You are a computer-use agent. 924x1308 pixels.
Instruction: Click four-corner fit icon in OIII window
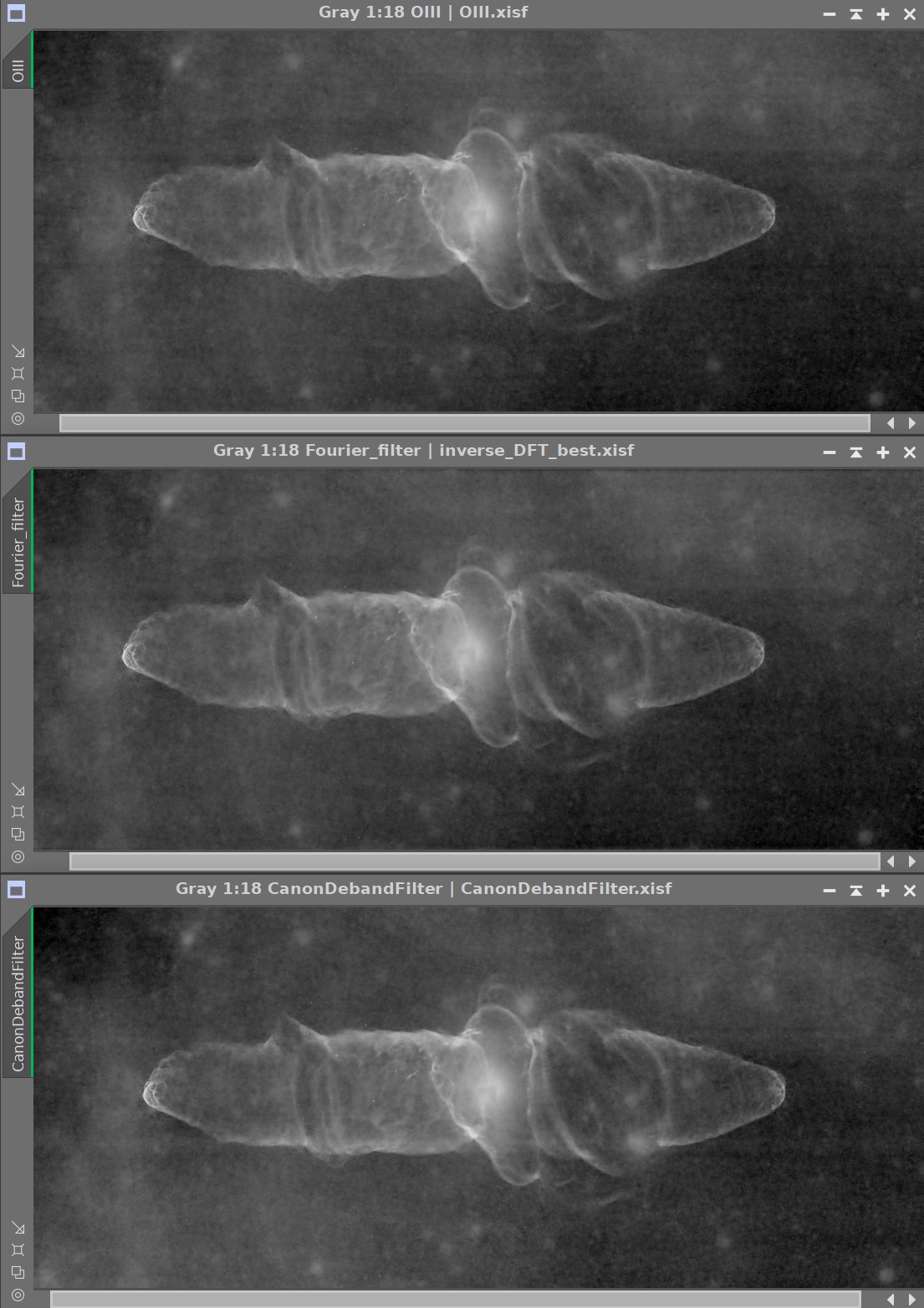pyautogui.click(x=18, y=374)
